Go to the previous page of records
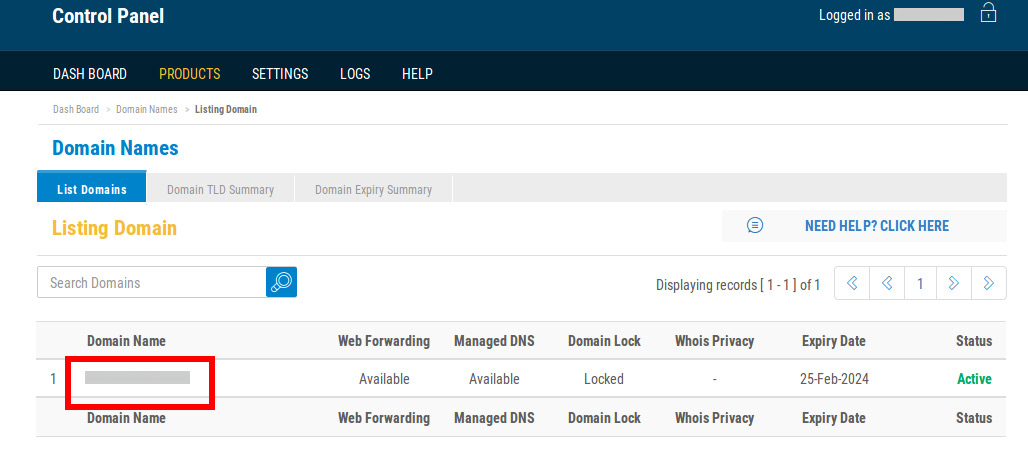The width and height of the screenshot is (1028, 473). click(x=886, y=283)
